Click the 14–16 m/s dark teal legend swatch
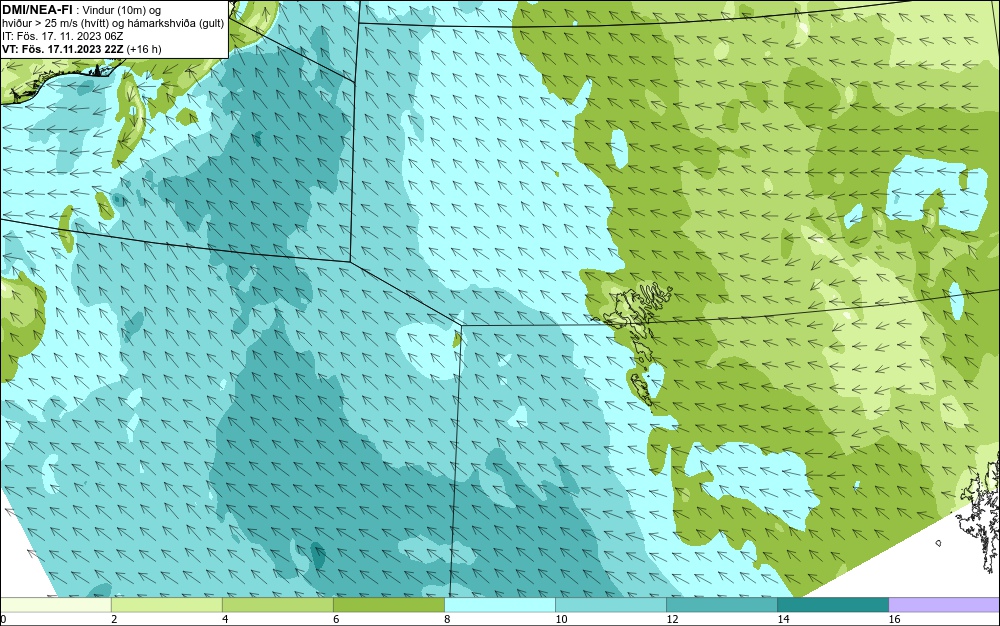This screenshot has height=626, width=1000. 832,604
